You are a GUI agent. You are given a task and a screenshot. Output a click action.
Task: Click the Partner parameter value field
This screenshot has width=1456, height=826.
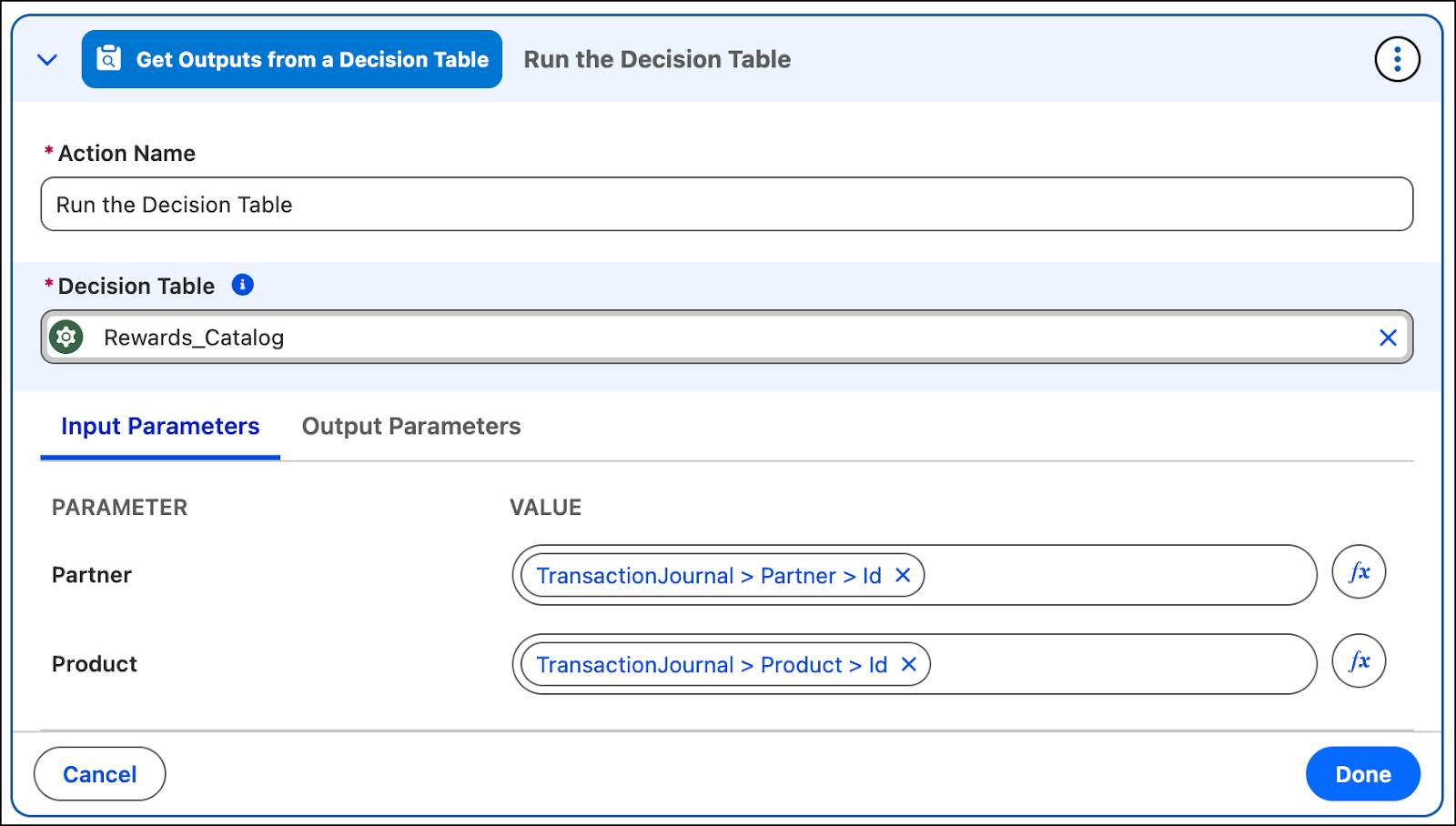[1117, 575]
